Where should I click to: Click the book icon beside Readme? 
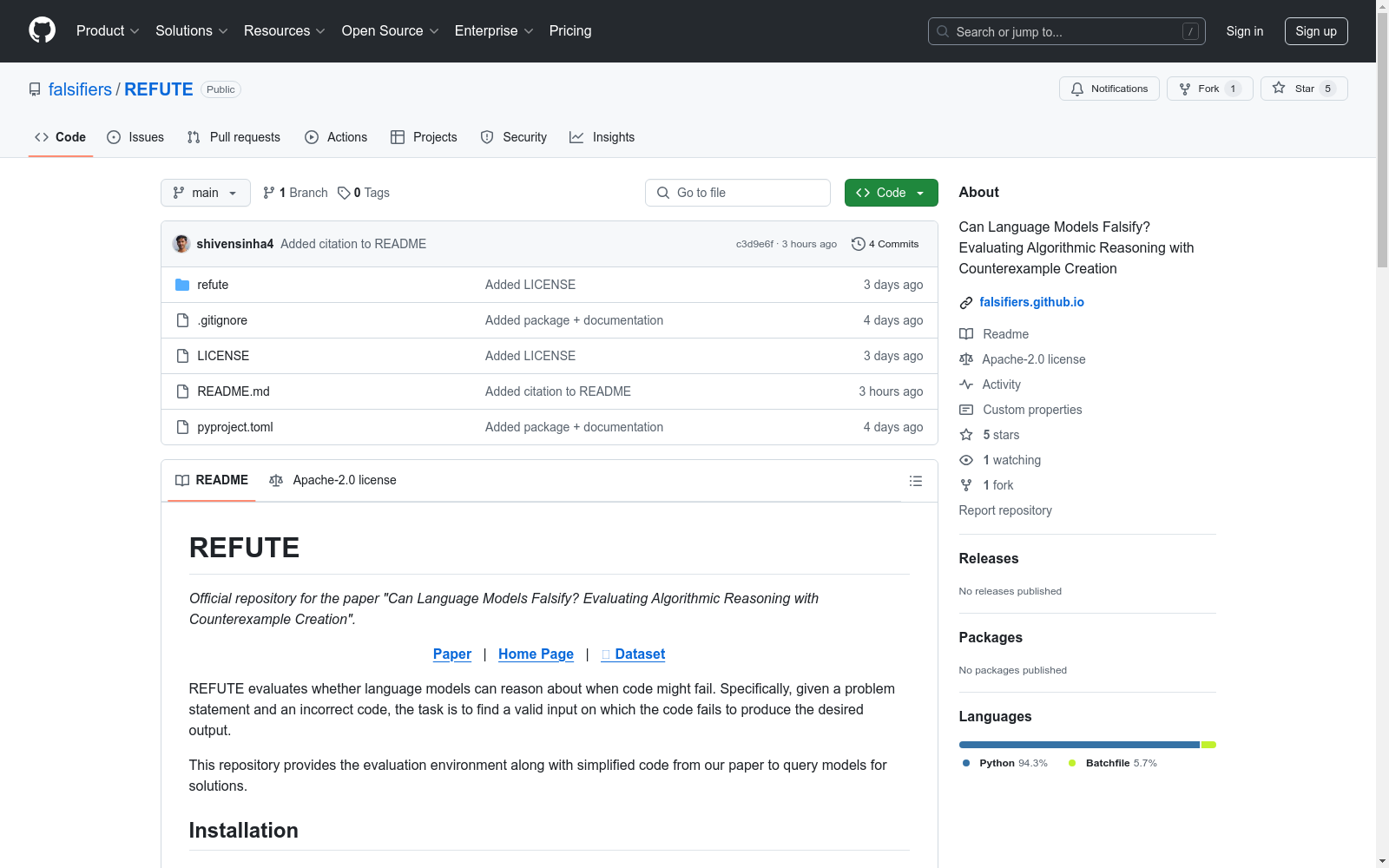966,334
